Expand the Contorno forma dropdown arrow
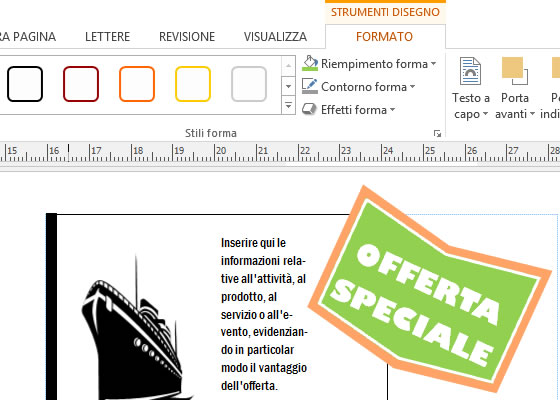Viewport: 560px width, 400px height. 412,87
